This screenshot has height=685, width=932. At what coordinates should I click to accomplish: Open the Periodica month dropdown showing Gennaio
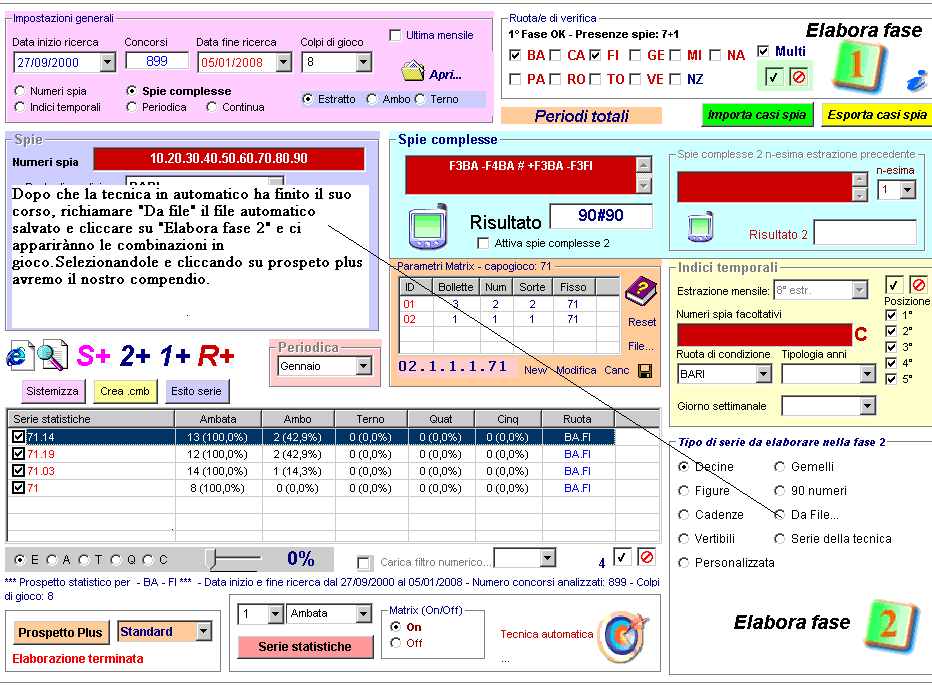point(364,366)
